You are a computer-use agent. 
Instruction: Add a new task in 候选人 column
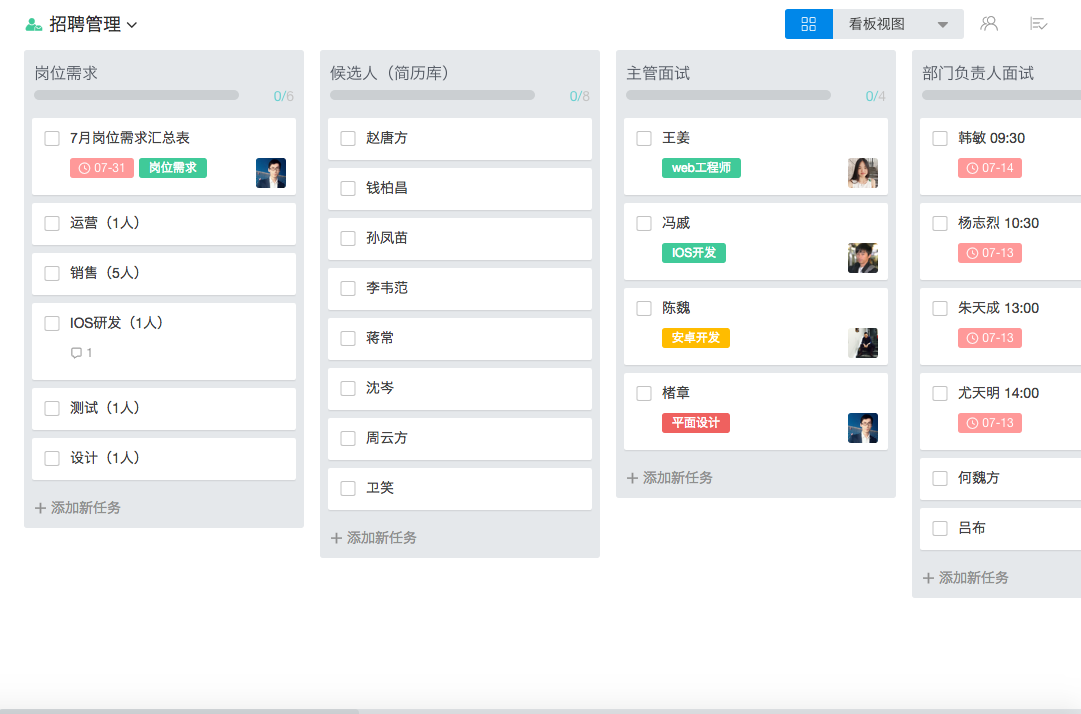coord(377,538)
